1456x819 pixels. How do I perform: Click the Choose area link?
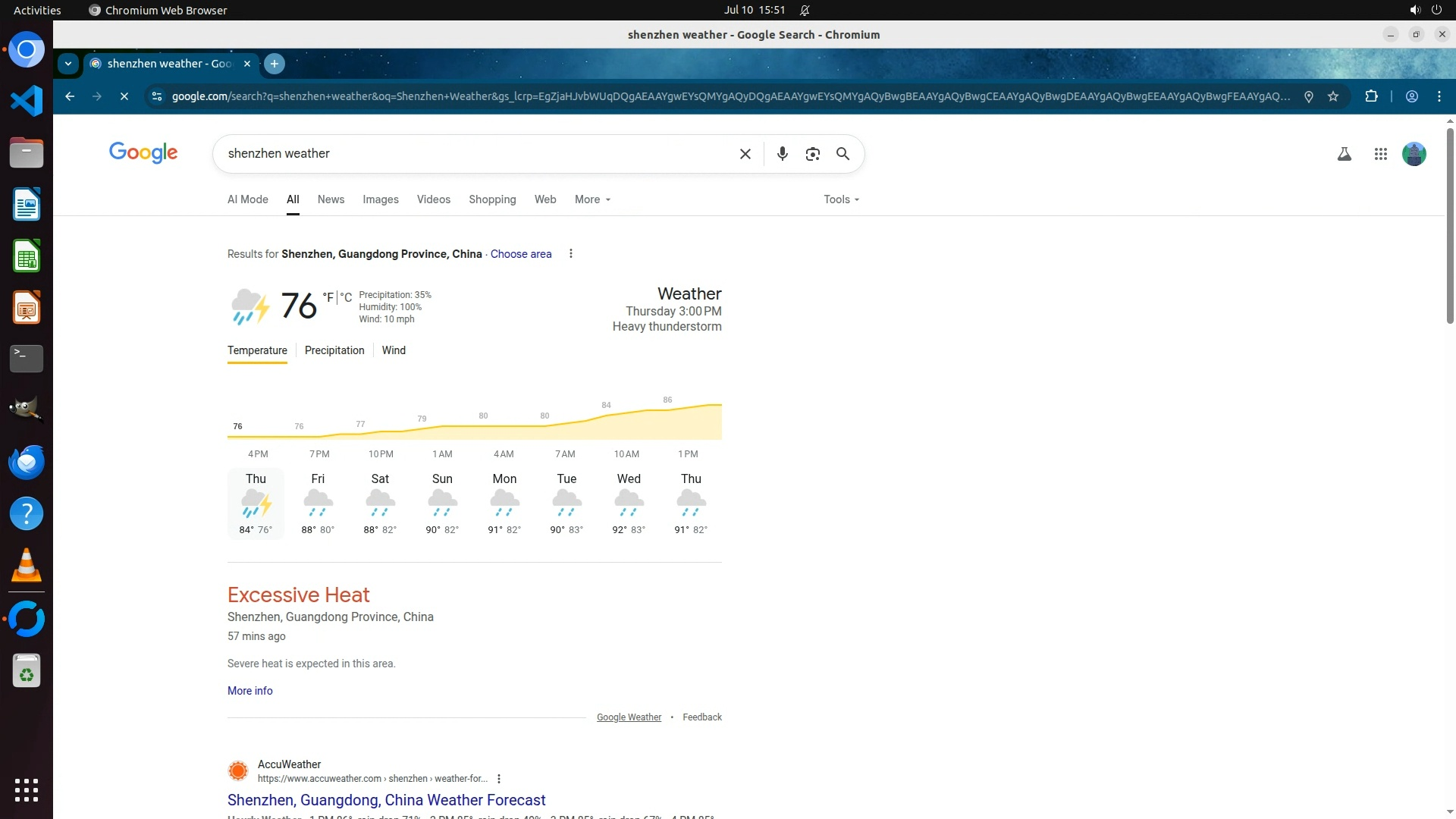click(x=520, y=254)
